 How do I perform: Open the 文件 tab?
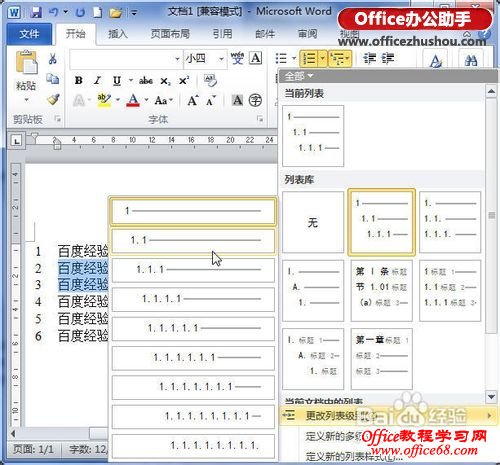click(29, 34)
